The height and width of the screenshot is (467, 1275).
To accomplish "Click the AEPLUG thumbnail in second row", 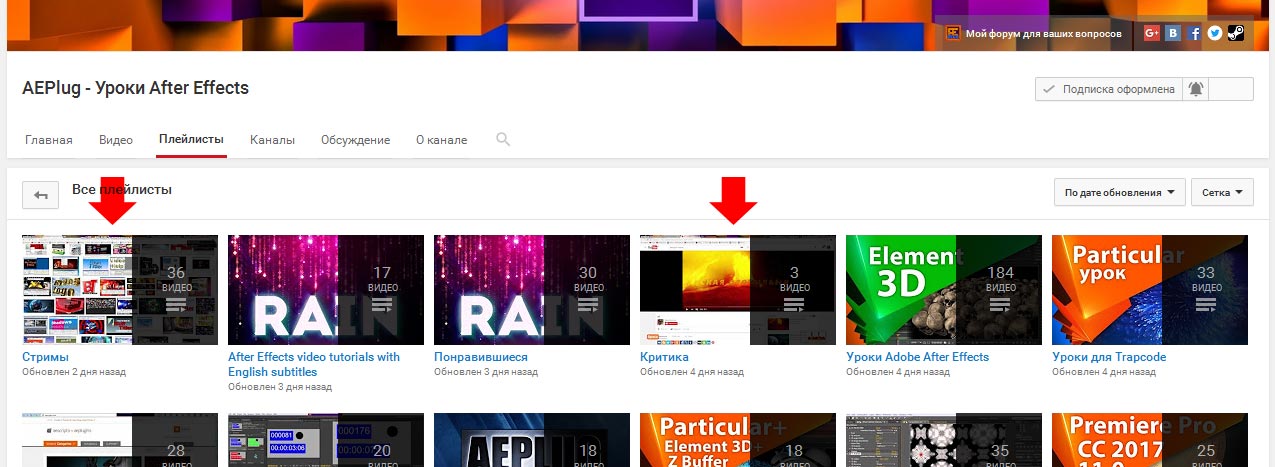I will (x=532, y=440).
